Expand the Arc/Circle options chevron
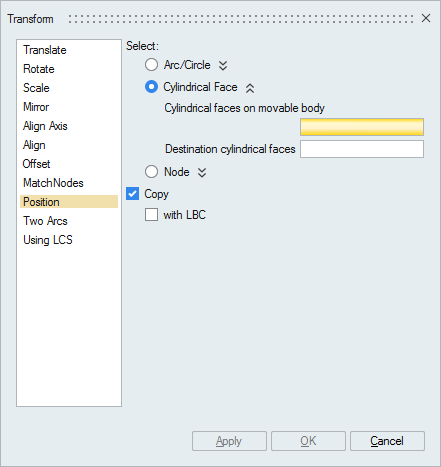 click(223, 65)
